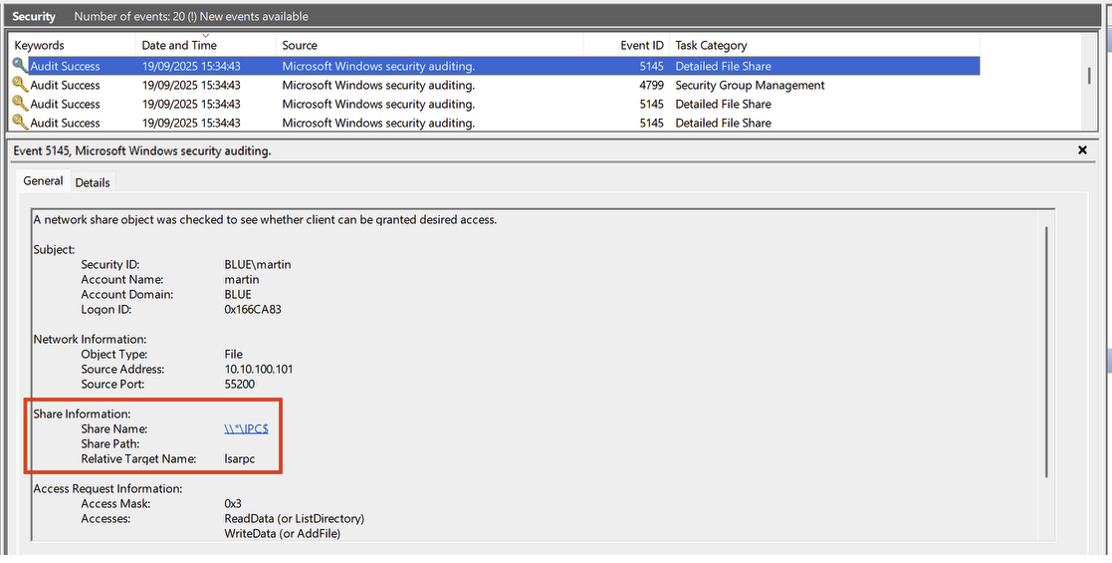Click the event description pane scrollbar
Viewport: 1112px width, 563px height.
[1046, 350]
